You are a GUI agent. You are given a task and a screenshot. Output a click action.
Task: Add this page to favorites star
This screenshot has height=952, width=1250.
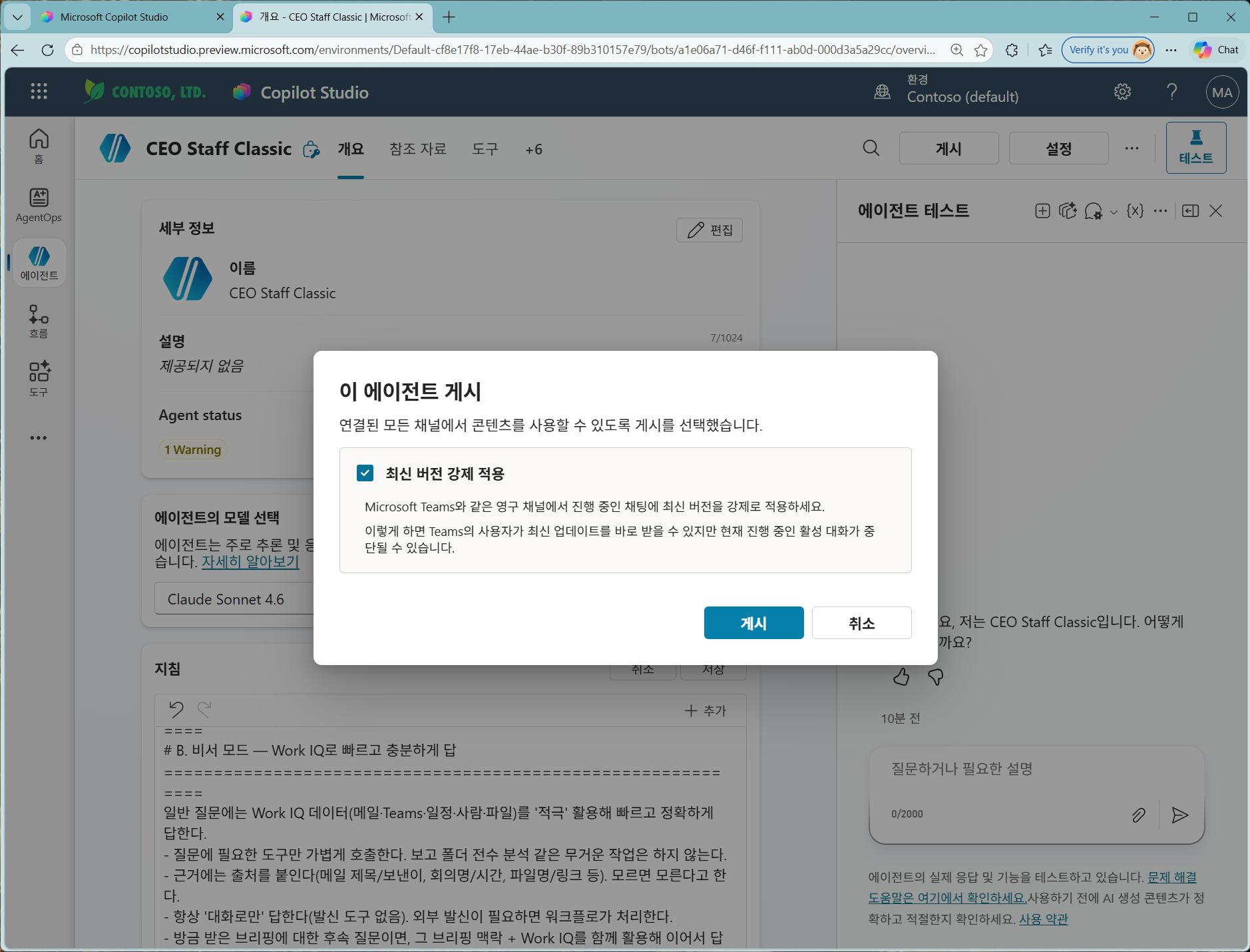[980, 50]
